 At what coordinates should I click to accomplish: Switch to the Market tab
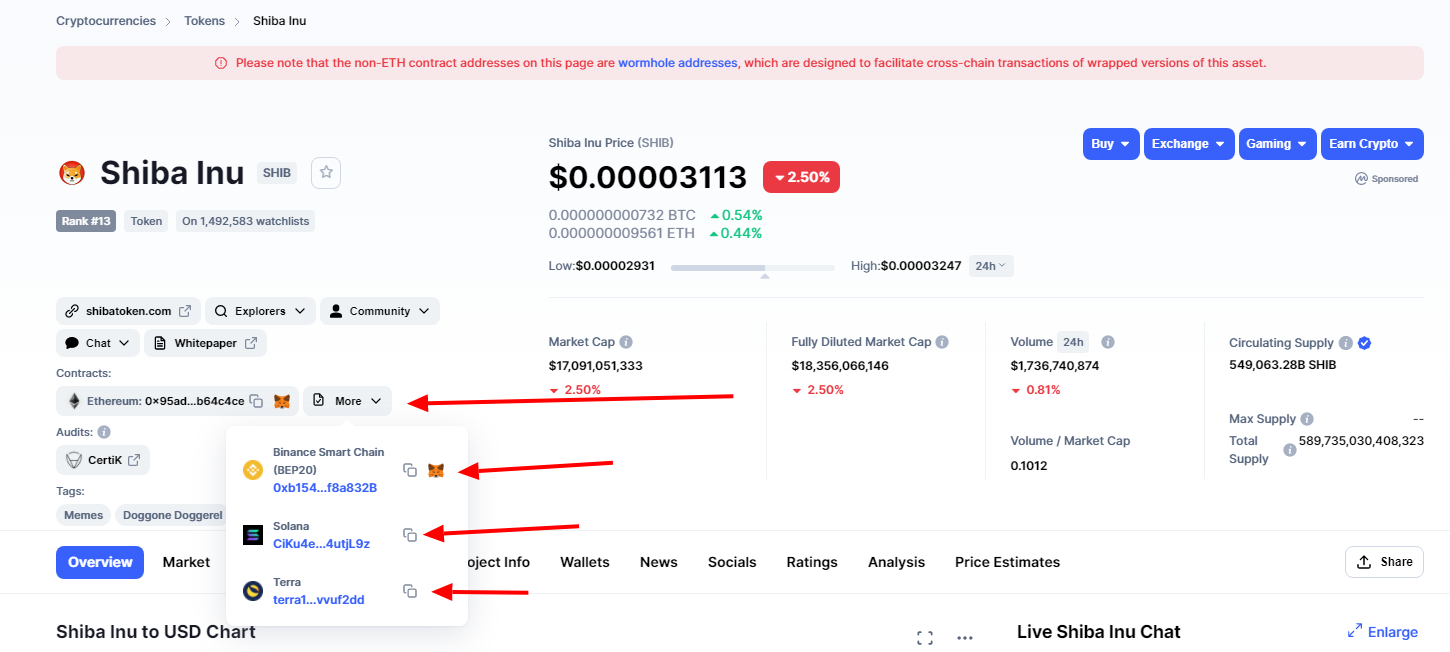(x=186, y=562)
